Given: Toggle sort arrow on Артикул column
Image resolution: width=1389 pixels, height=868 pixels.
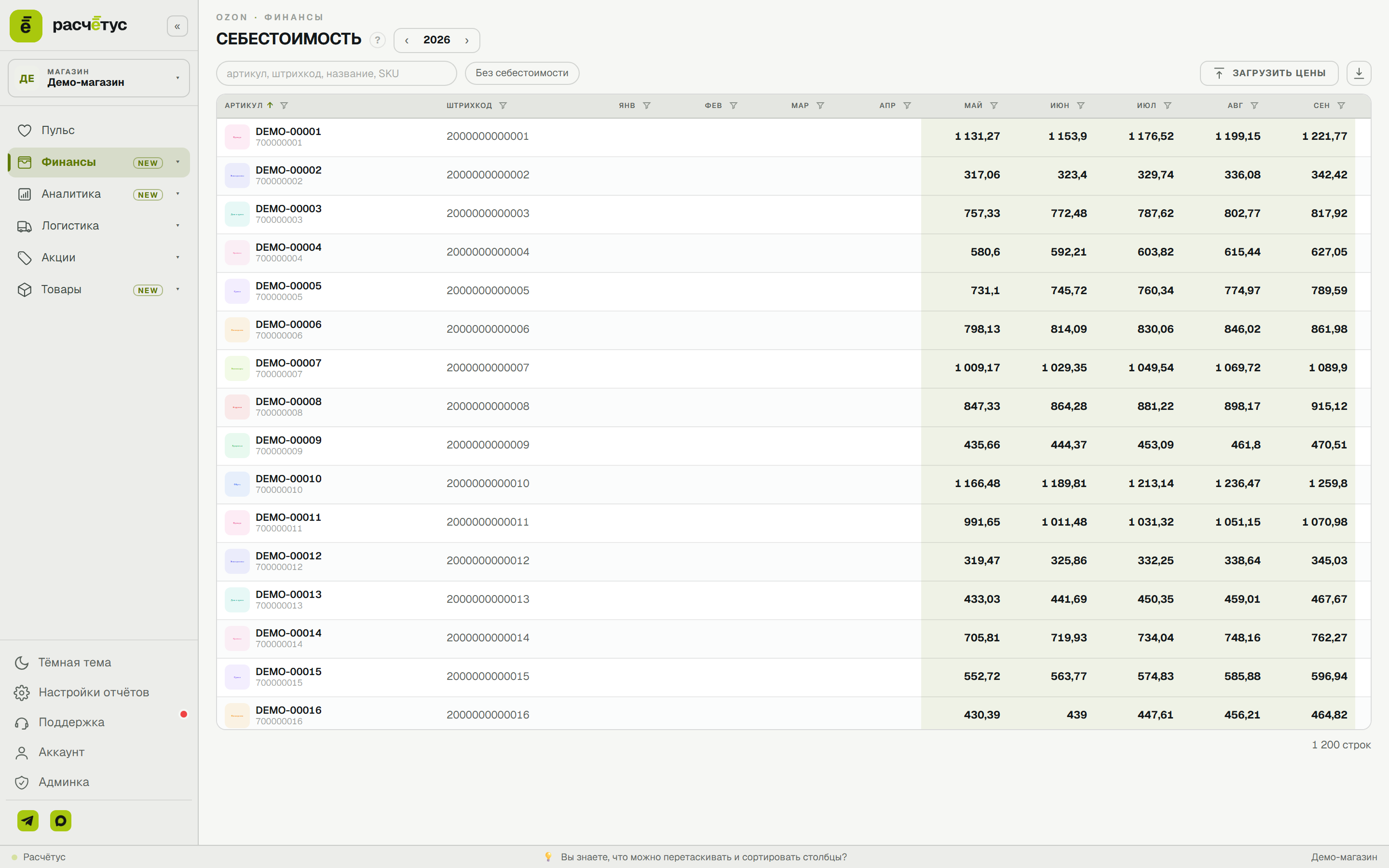Looking at the screenshot, I should (270, 105).
